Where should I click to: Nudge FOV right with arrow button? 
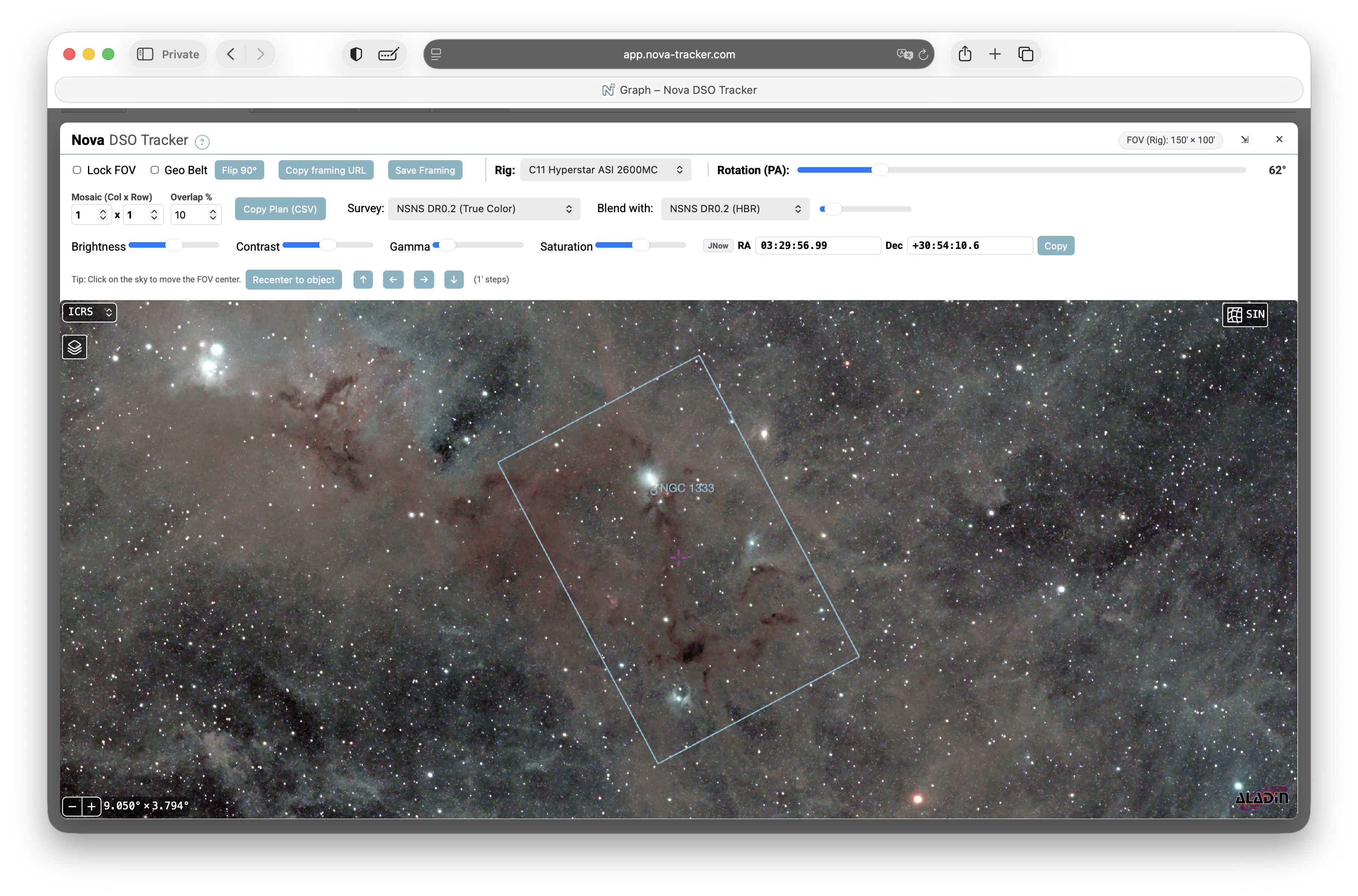(x=424, y=279)
